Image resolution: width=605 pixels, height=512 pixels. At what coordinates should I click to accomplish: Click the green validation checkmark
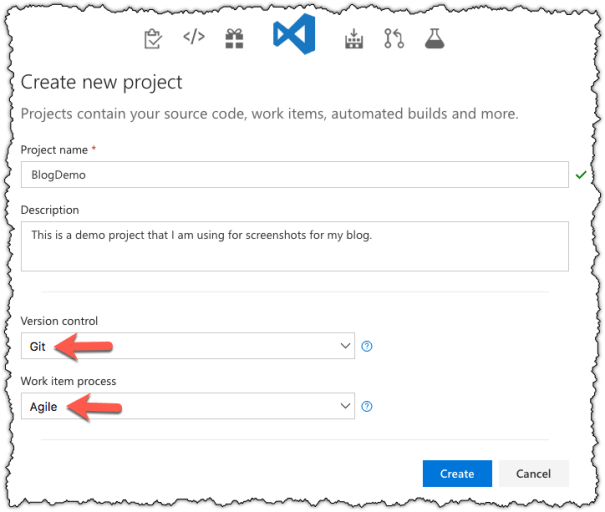tap(581, 175)
